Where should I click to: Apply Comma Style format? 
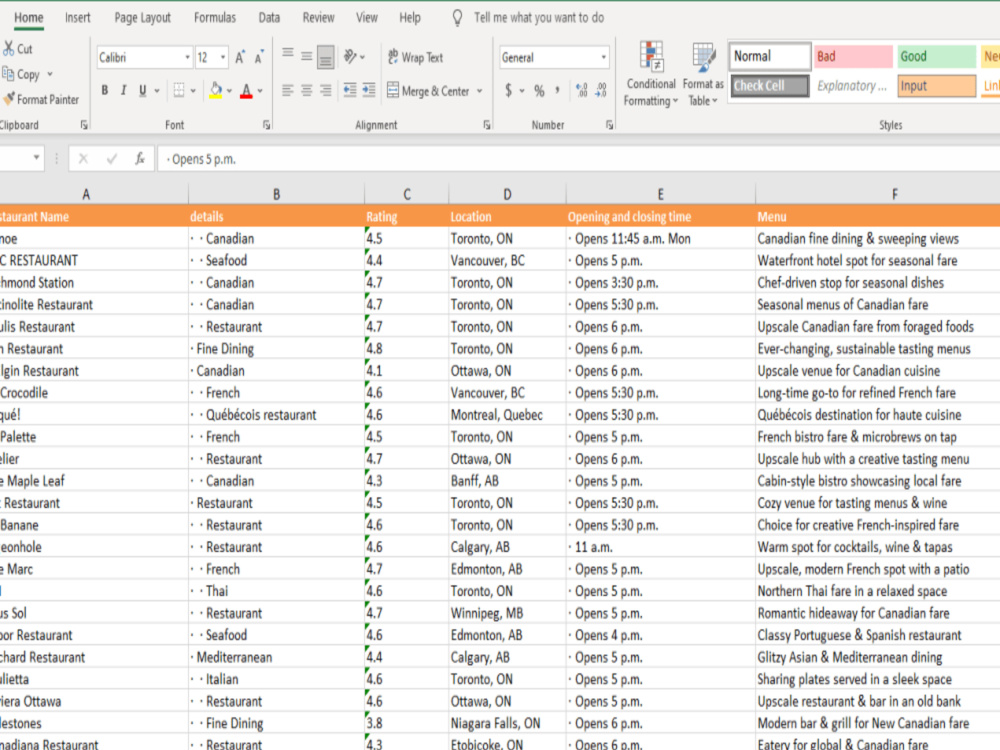(558, 90)
